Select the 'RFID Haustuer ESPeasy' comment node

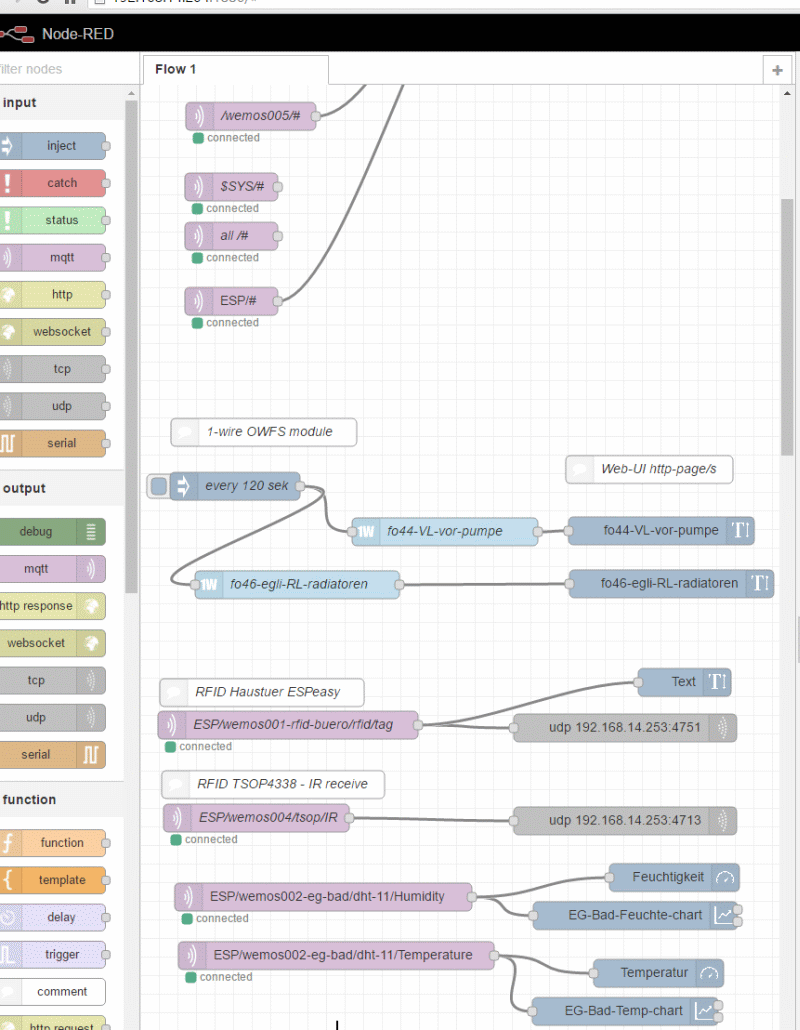coord(262,692)
